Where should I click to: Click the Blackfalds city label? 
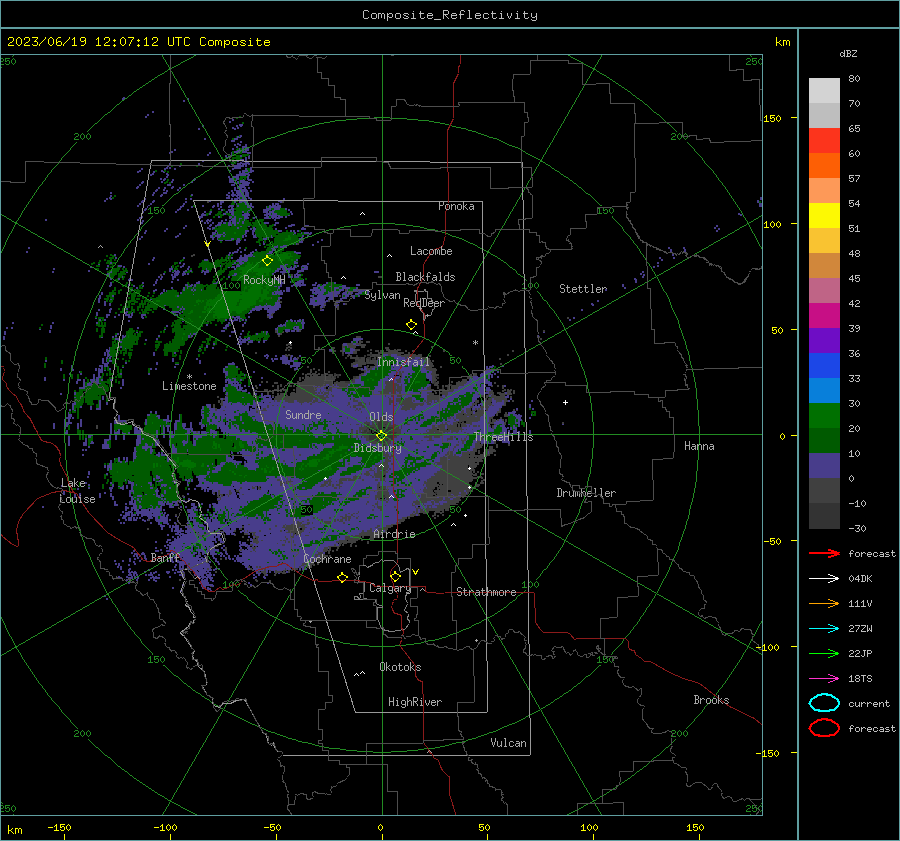pyautogui.click(x=425, y=277)
